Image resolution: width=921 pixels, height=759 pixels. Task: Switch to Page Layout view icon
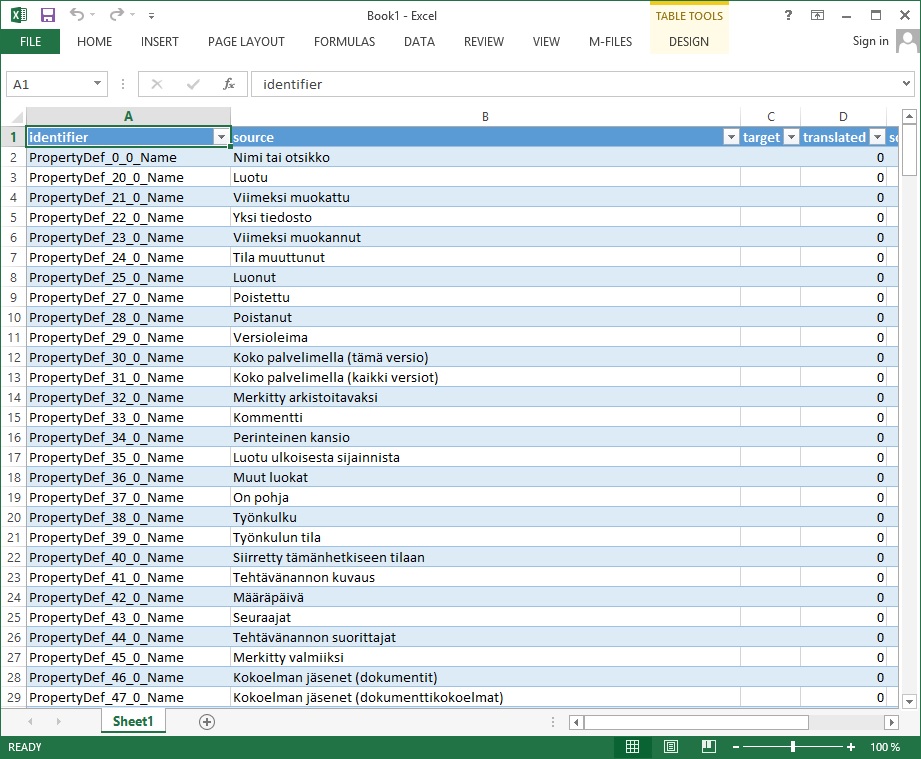[670, 747]
